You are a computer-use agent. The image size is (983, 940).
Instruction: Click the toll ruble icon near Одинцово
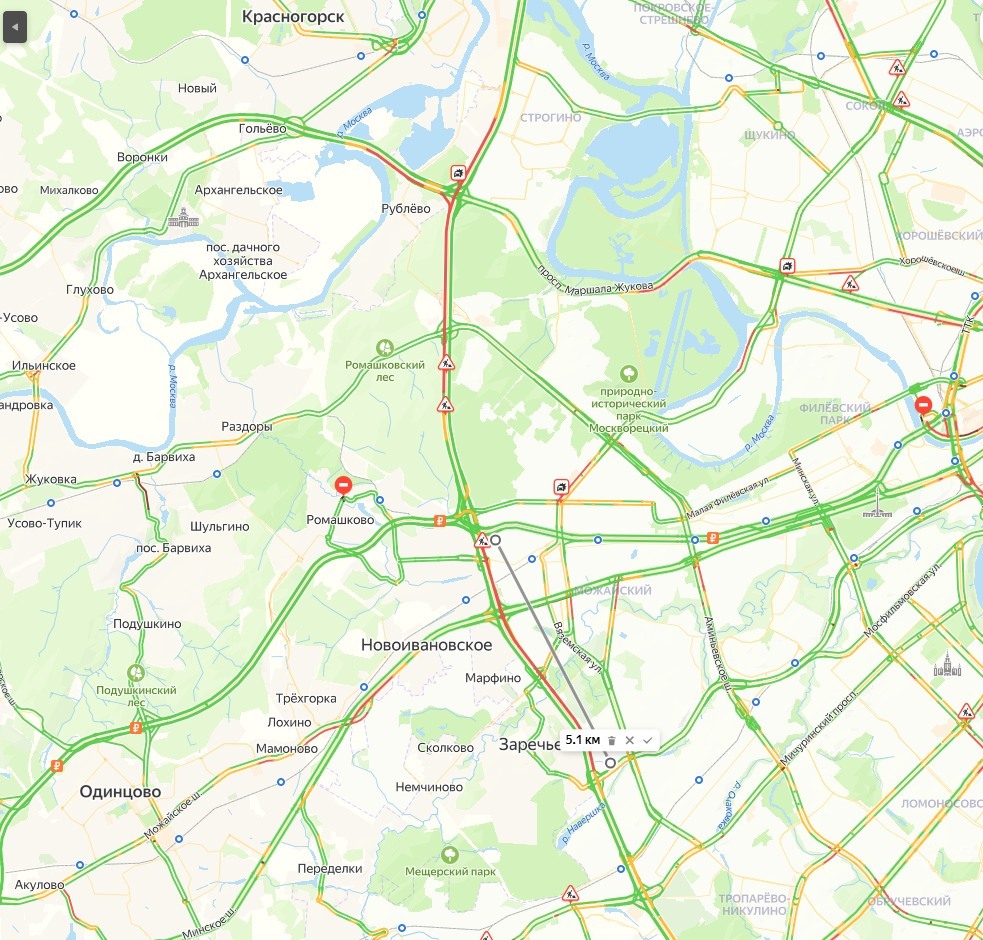(x=57, y=766)
